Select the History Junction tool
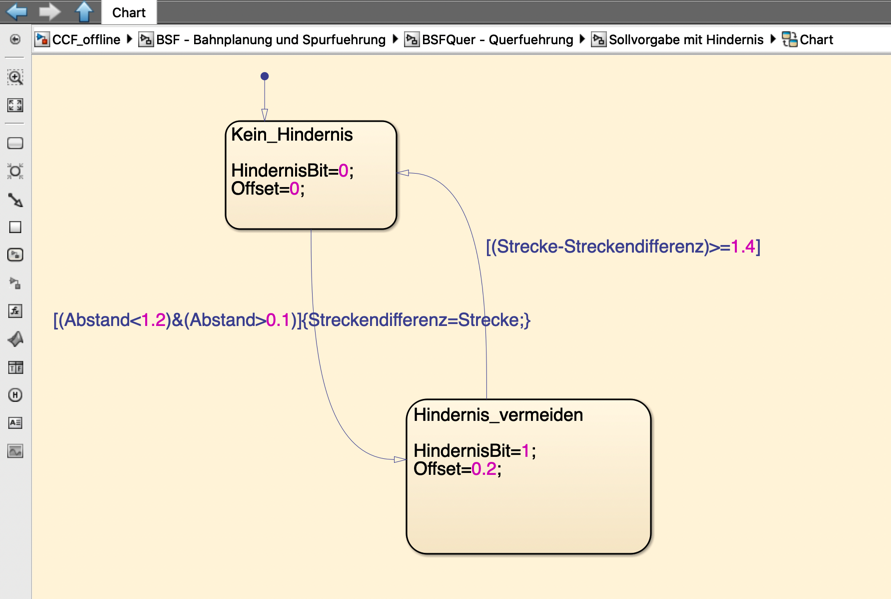The height and width of the screenshot is (599, 891). pyautogui.click(x=15, y=395)
